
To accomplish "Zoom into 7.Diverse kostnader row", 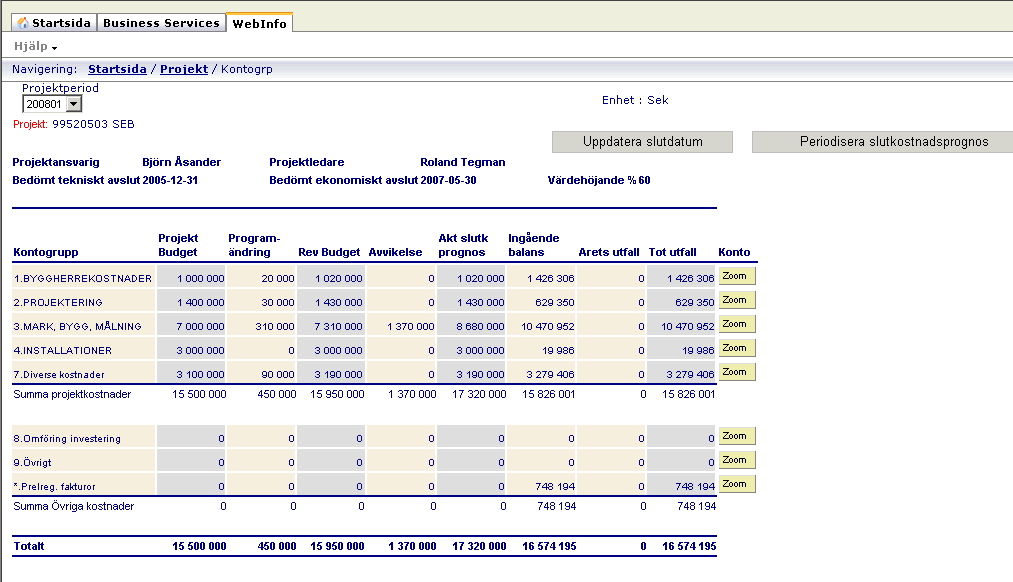I will [x=736, y=372].
